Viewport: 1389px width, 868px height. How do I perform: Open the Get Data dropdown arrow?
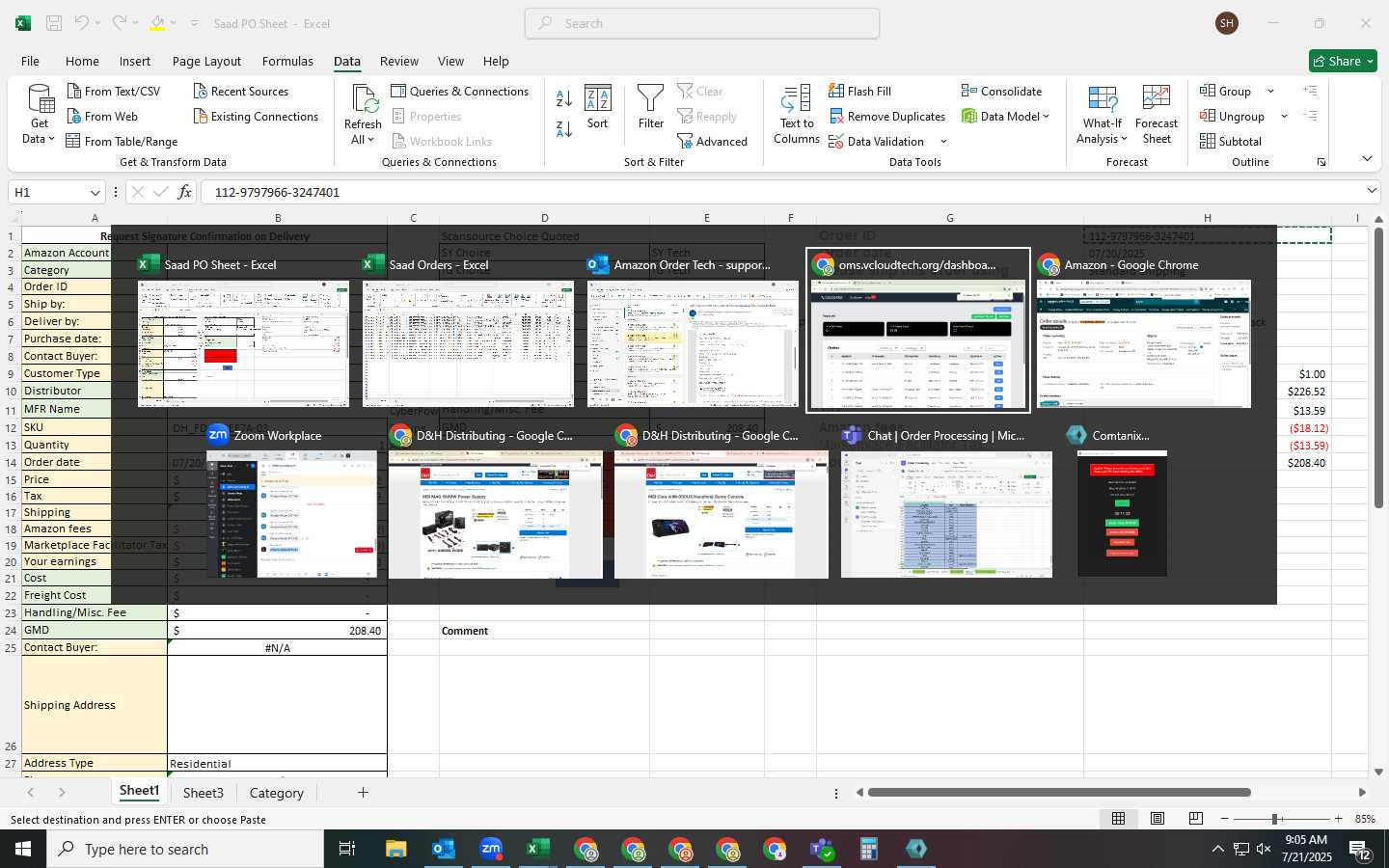pos(51,139)
